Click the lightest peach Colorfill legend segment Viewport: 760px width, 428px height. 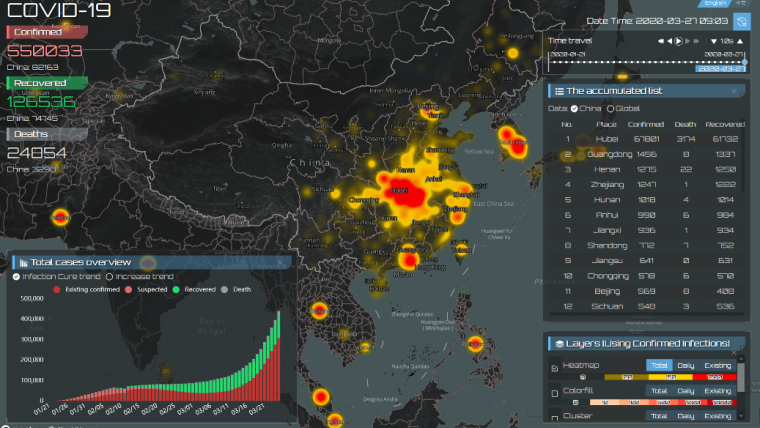coord(604,402)
